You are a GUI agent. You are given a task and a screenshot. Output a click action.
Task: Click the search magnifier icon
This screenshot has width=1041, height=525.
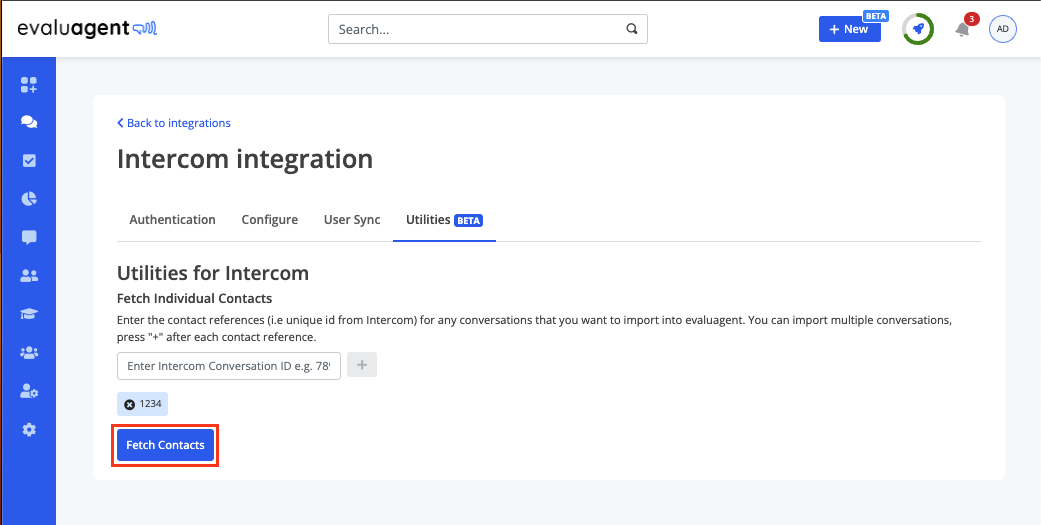pos(631,29)
